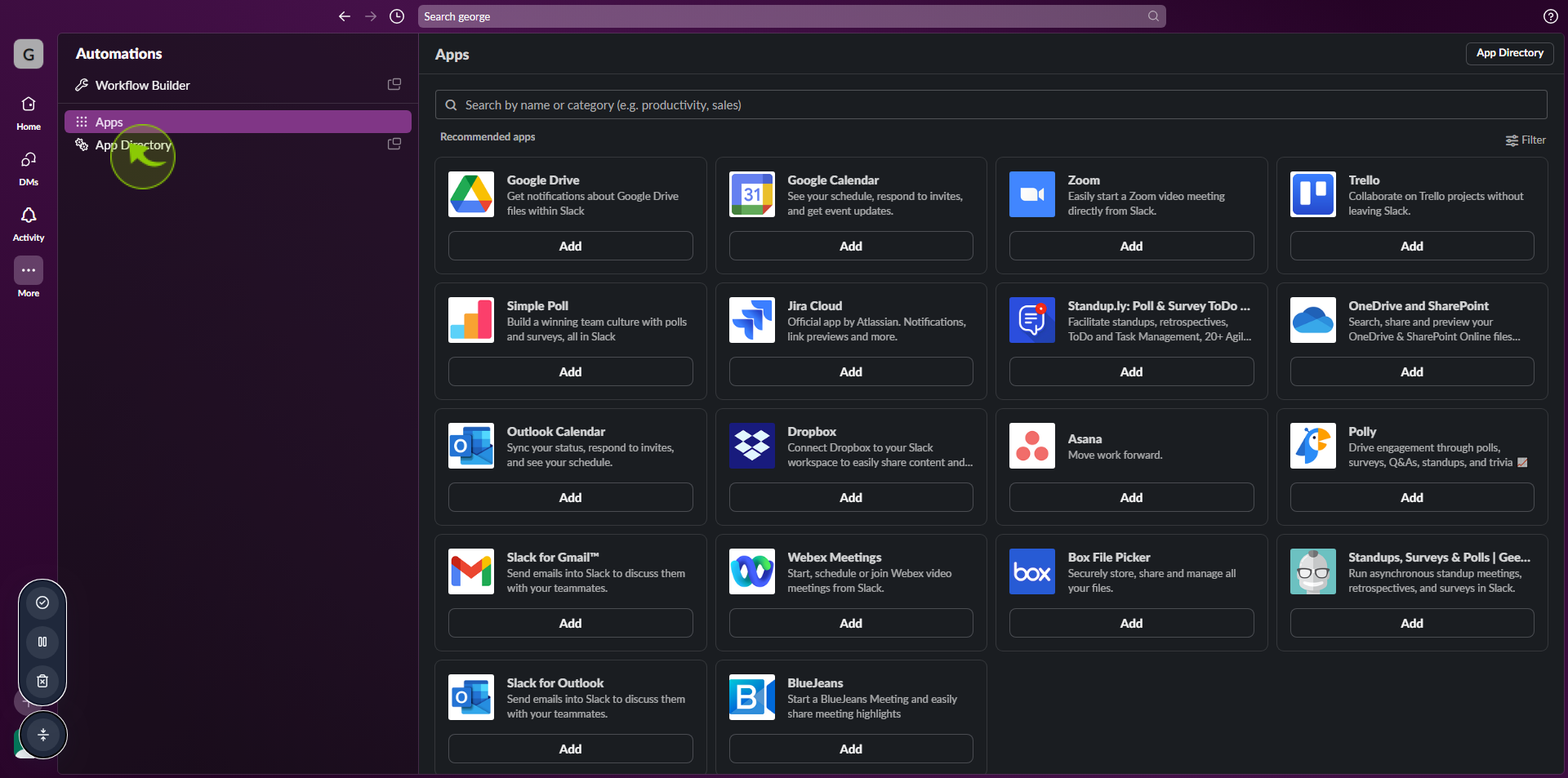Focus the Search george top bar
1568x778 pixels.
click(x=791, y=16)
